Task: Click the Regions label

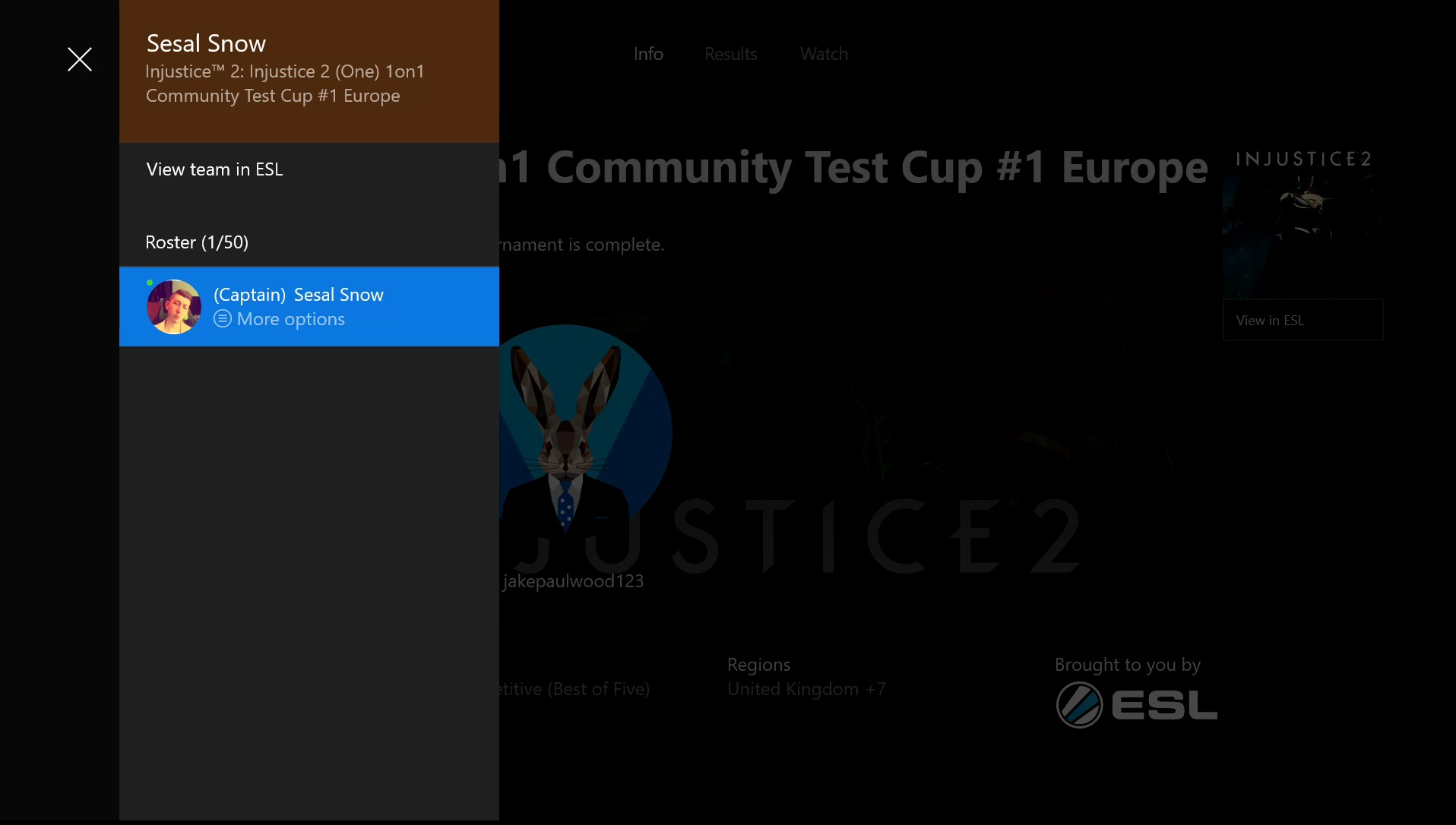Action: click(x=758, y=665)
